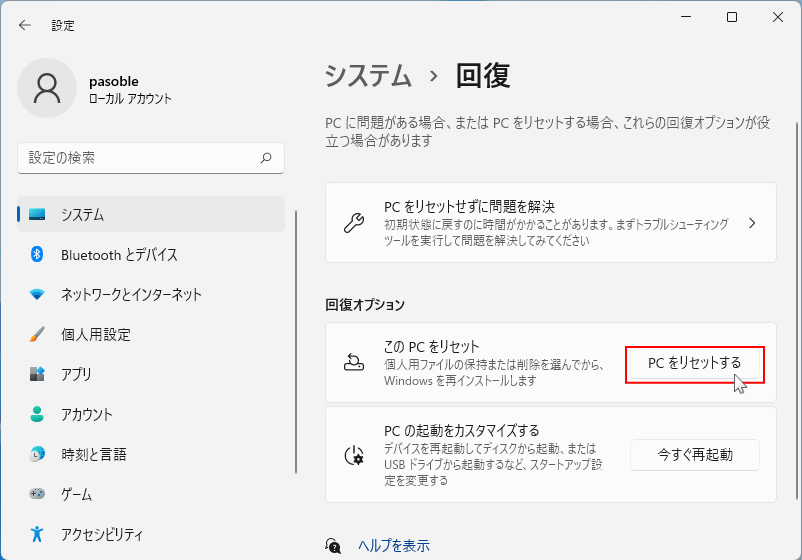The image size is (802, 560).
Task: Select the システム monitor icon
Action: pyautogui.click(x=37, y=214)
